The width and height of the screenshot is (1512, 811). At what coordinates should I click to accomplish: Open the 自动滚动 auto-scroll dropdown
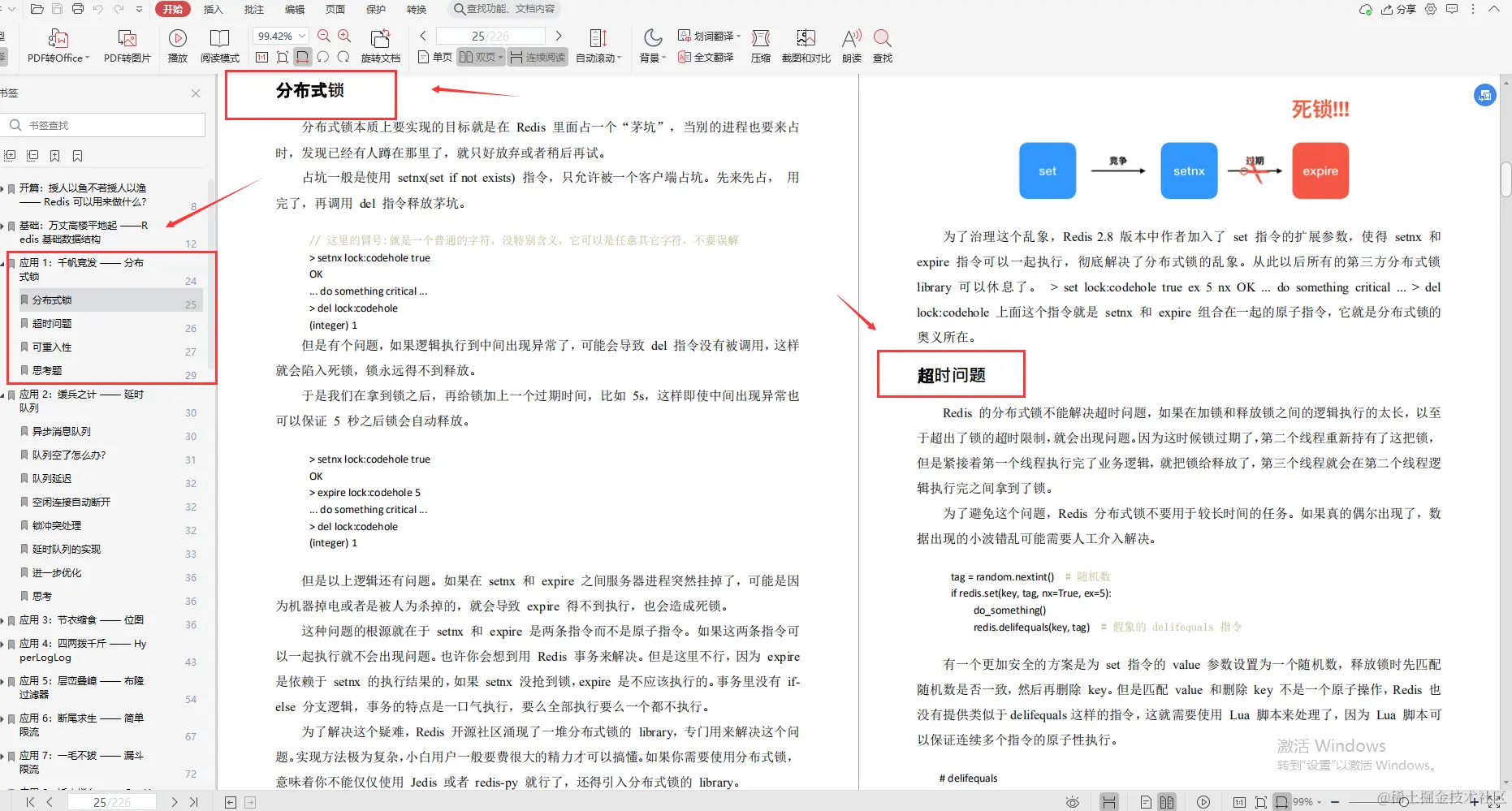coord(599,57)
